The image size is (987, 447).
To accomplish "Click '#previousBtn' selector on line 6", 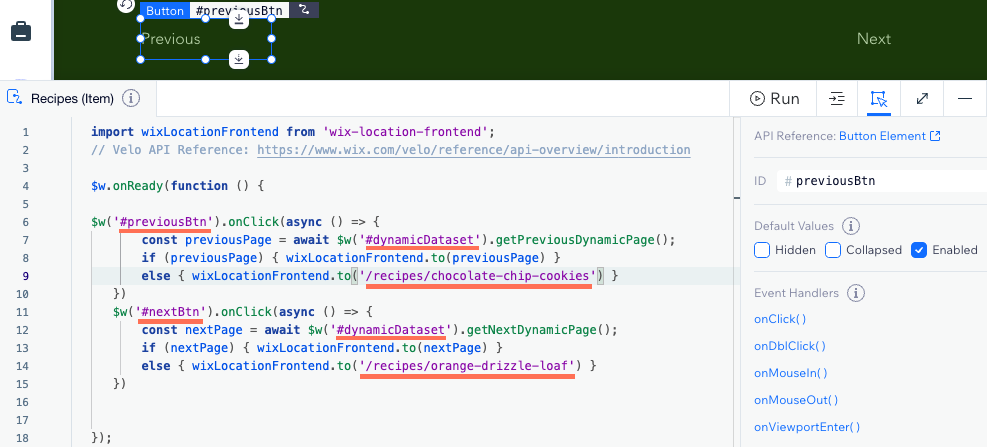I will click(167, 222).
